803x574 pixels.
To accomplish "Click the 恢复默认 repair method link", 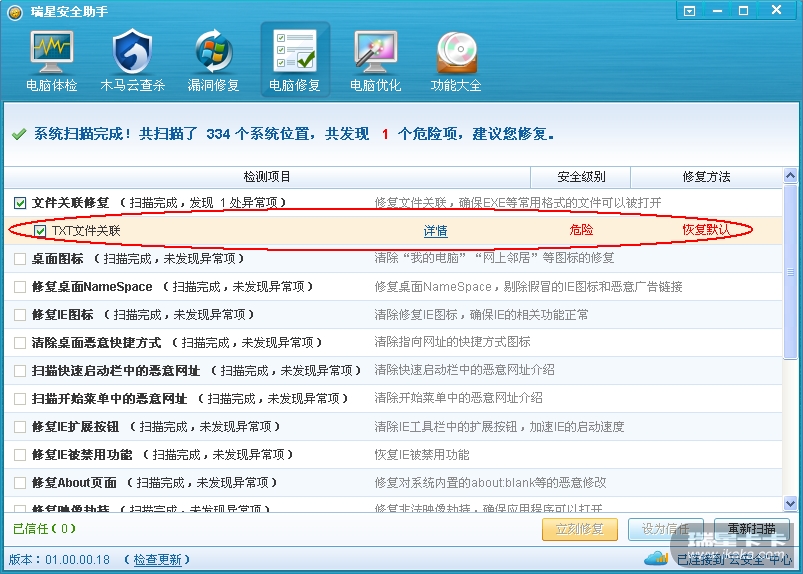I will (706, 230).
